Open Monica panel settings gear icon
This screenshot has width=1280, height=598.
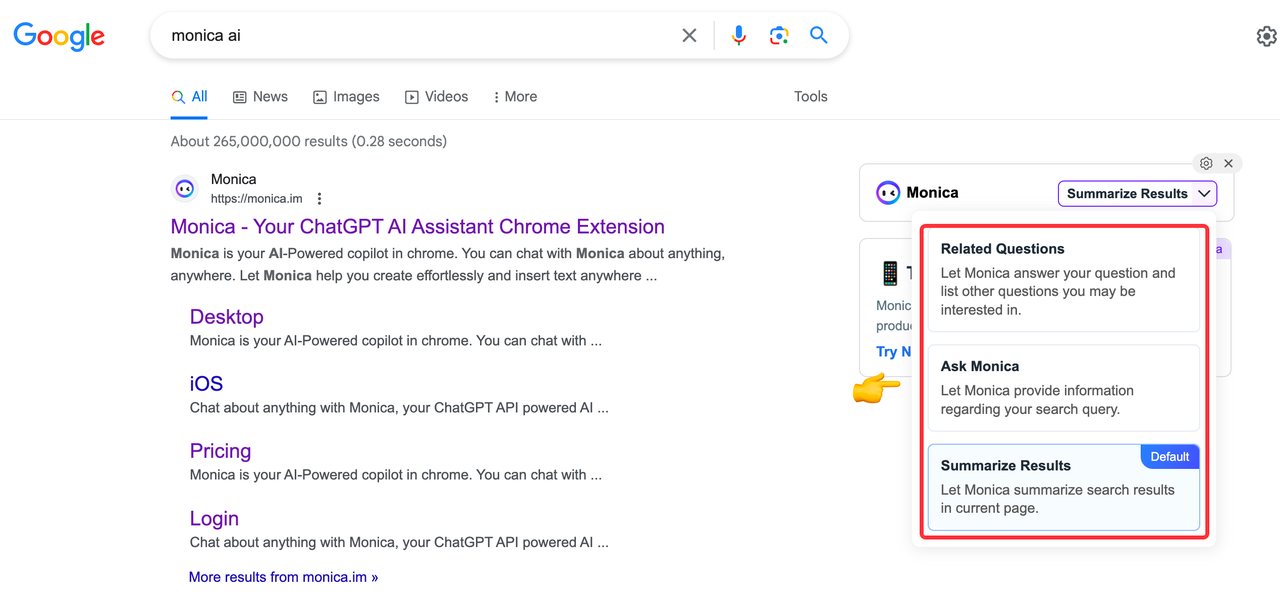click(x=1206, y=163)
